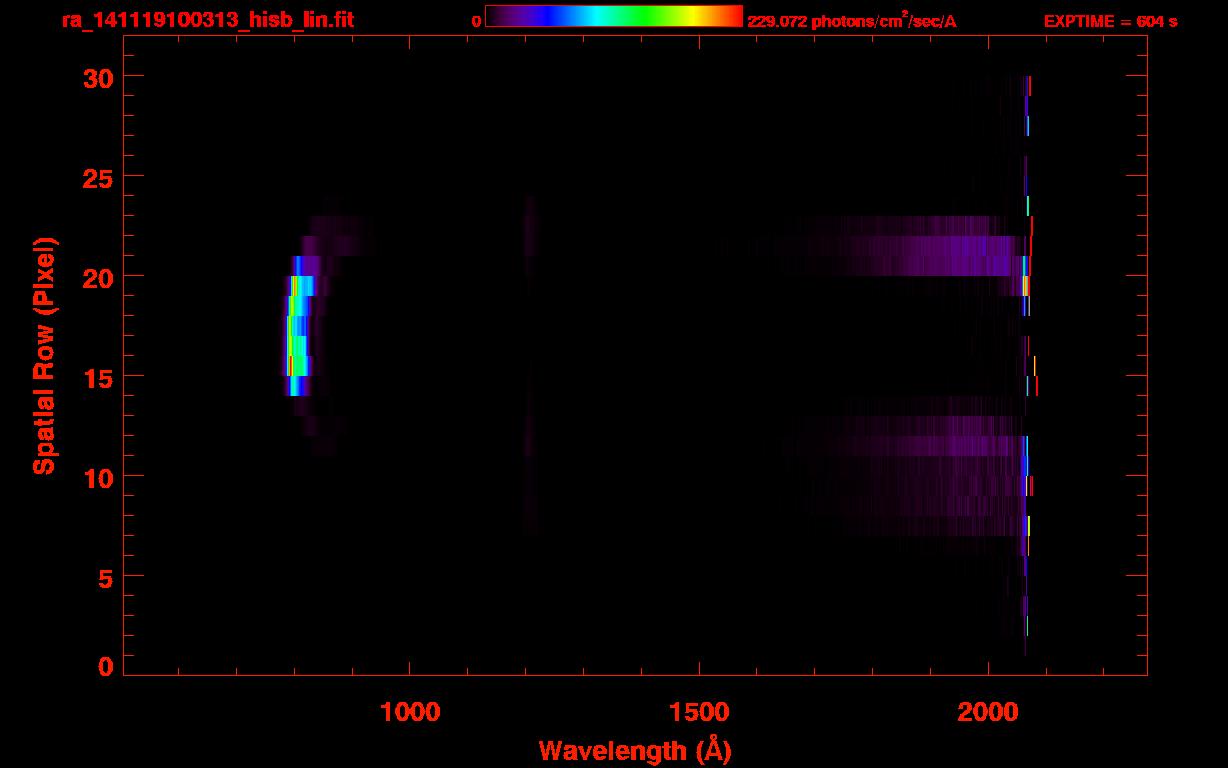This screenshot has width=1228, height=768.
Task: Click the filename ra_141119100313_hisb_lin.fit title
Action: pos(206,20)
